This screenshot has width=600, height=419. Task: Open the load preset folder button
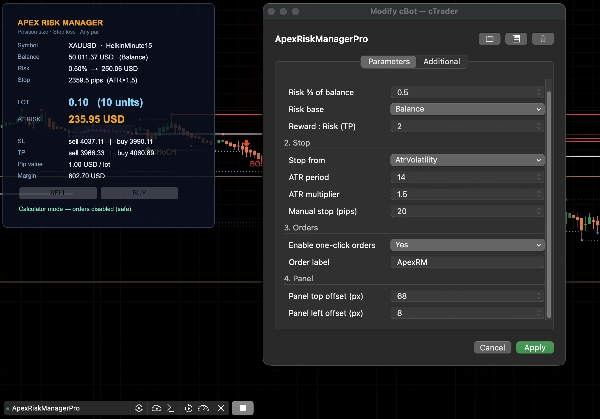tap(489, 39)
